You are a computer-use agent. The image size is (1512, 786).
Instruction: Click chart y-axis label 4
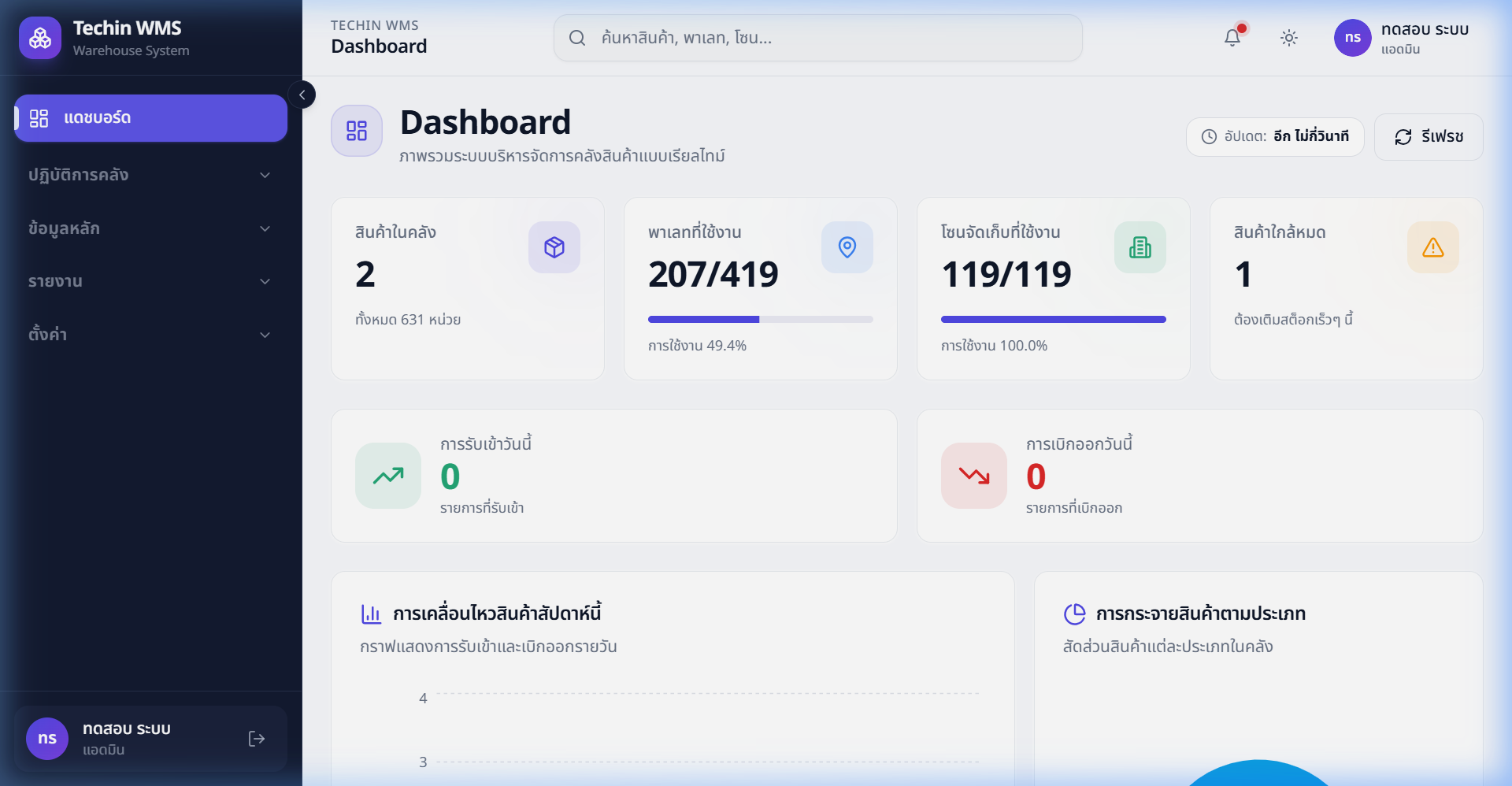tap(423, 699)
